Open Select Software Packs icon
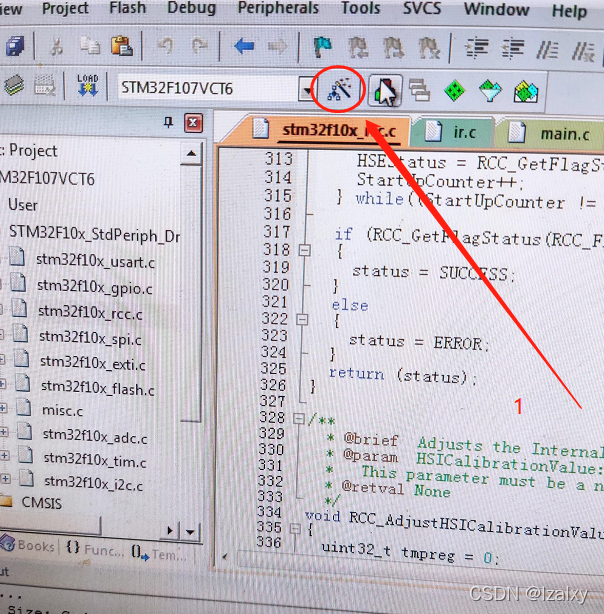604x614 pixels. pyautogui.click(x=490, y=91)
